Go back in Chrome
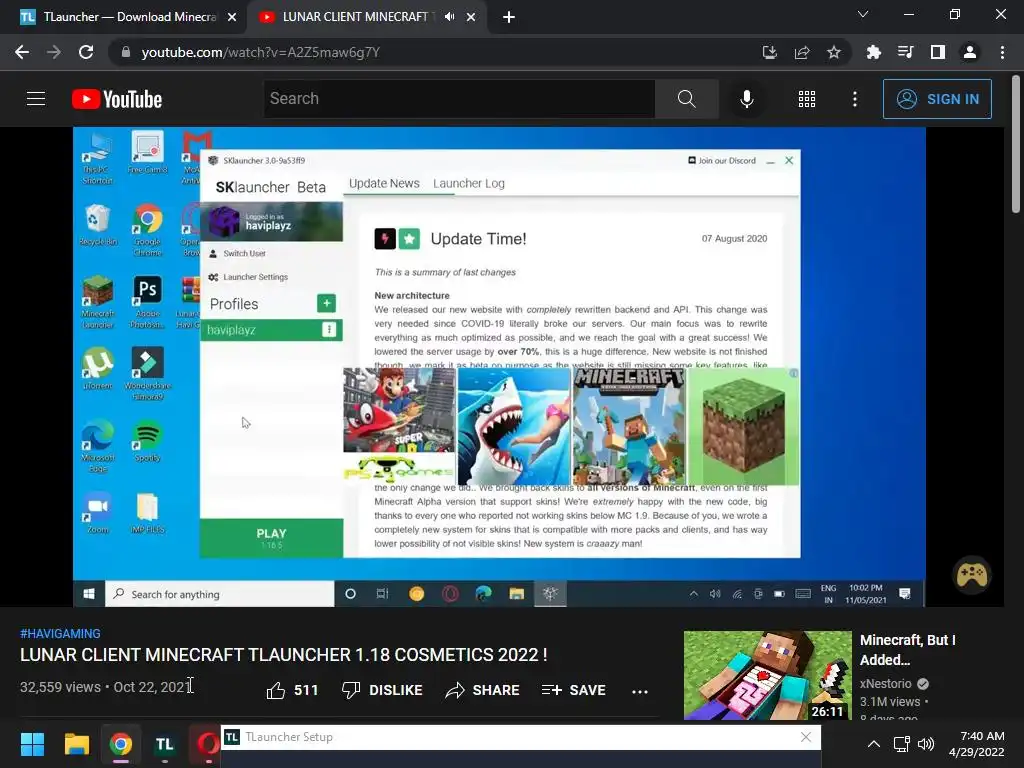1024x768 pixels. click(x=22, y=52)
